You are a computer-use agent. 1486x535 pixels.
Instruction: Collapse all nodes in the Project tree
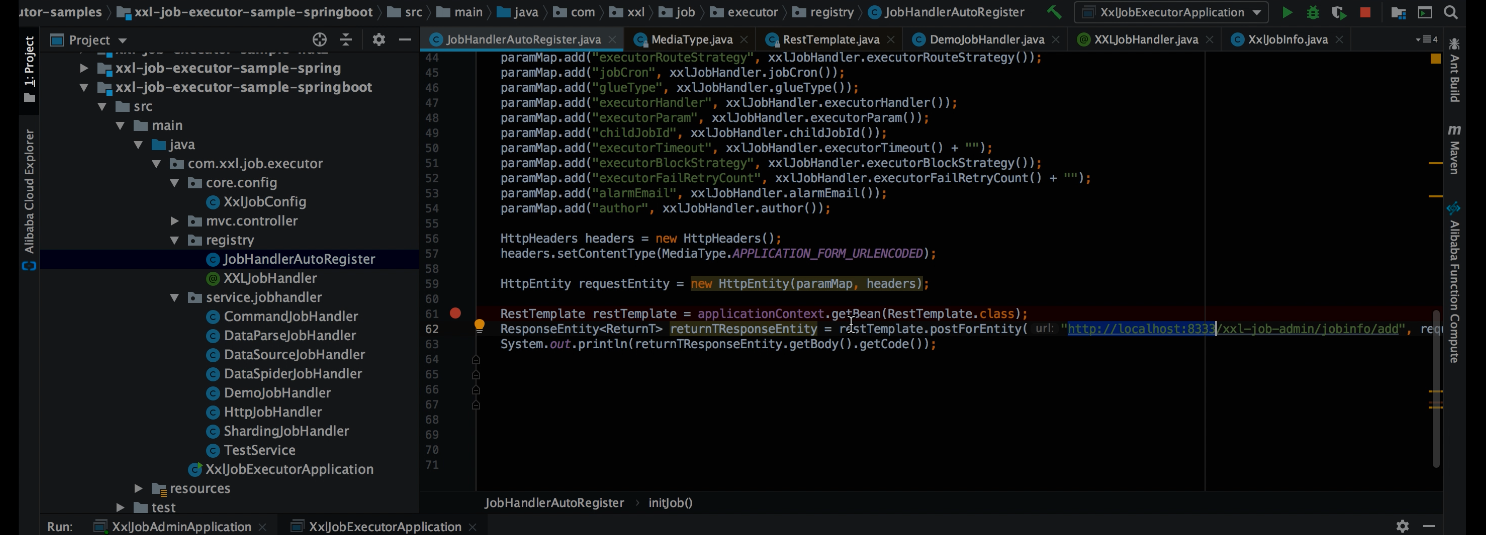pyautogui.click(x=346, y=40)
